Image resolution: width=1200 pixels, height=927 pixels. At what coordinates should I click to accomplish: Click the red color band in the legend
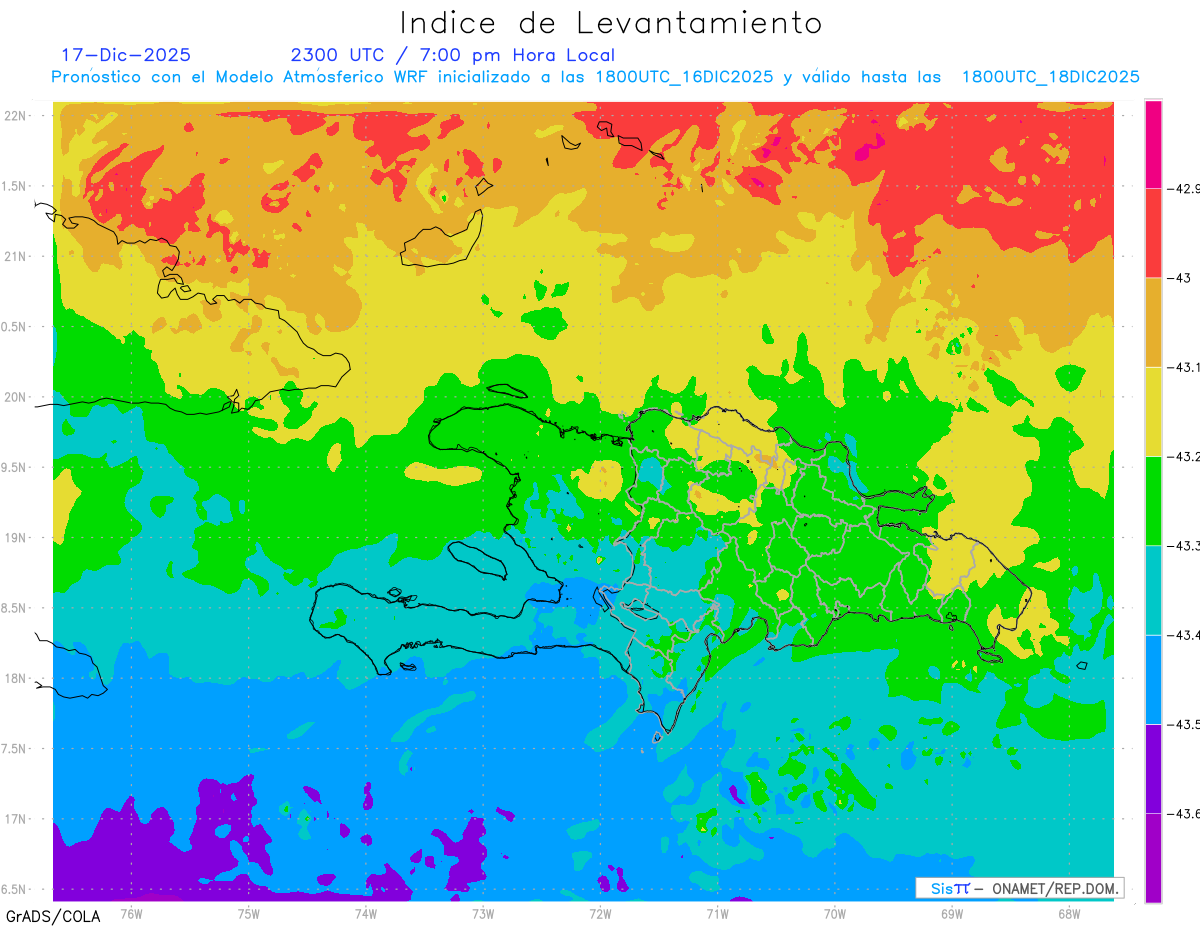pyautogui.click(x=1153, y=232)
